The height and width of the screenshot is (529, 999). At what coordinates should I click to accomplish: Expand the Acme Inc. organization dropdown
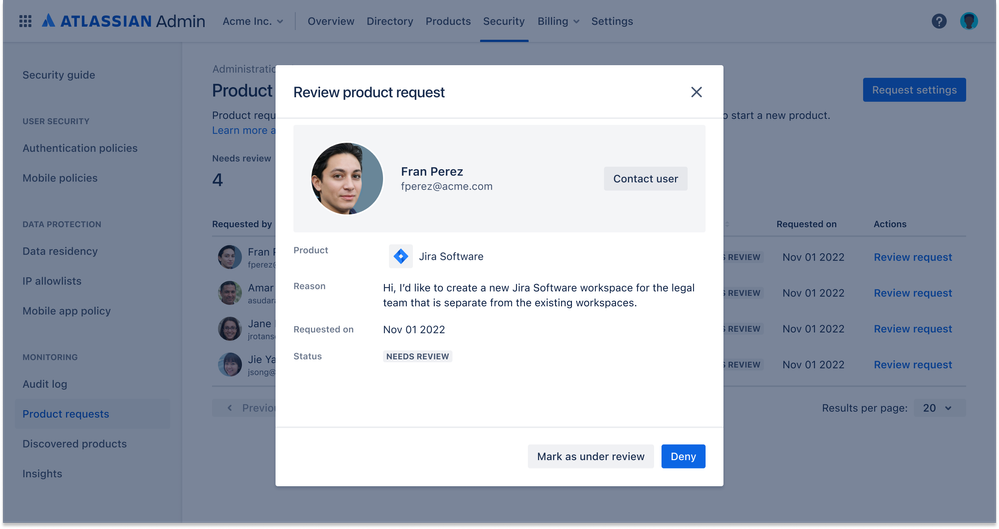point(252,21)
